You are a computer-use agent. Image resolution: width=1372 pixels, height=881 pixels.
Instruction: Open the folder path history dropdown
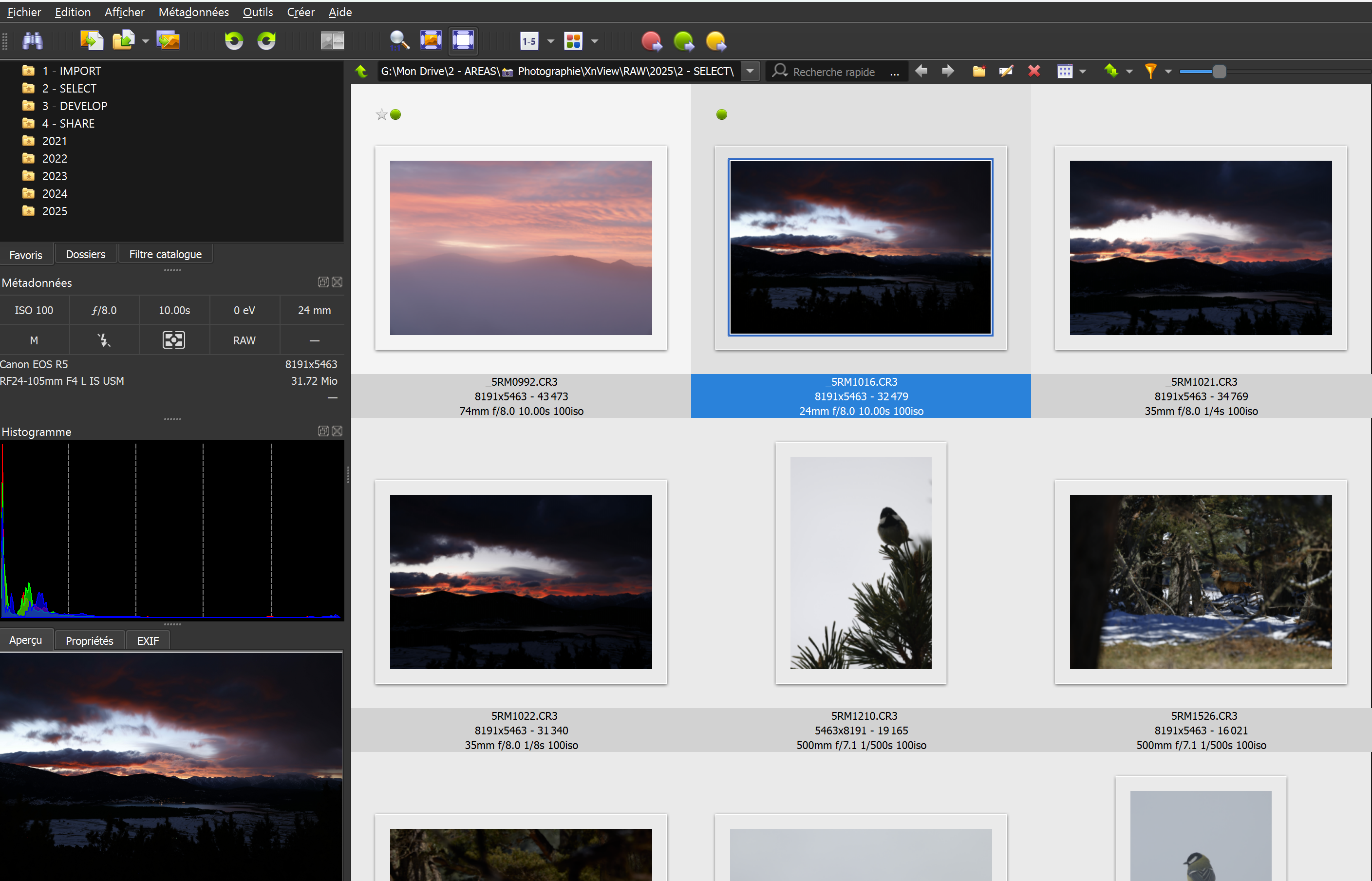point(750,72)
